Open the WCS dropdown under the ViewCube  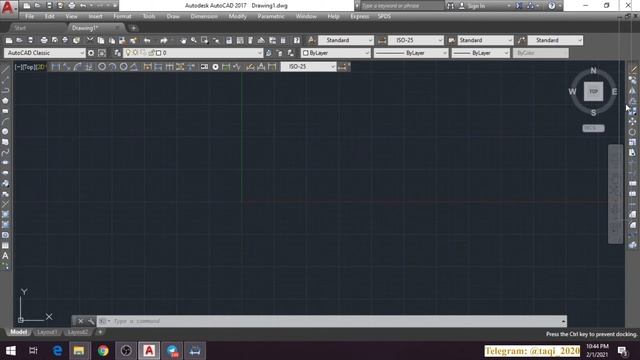coord(593,128)
